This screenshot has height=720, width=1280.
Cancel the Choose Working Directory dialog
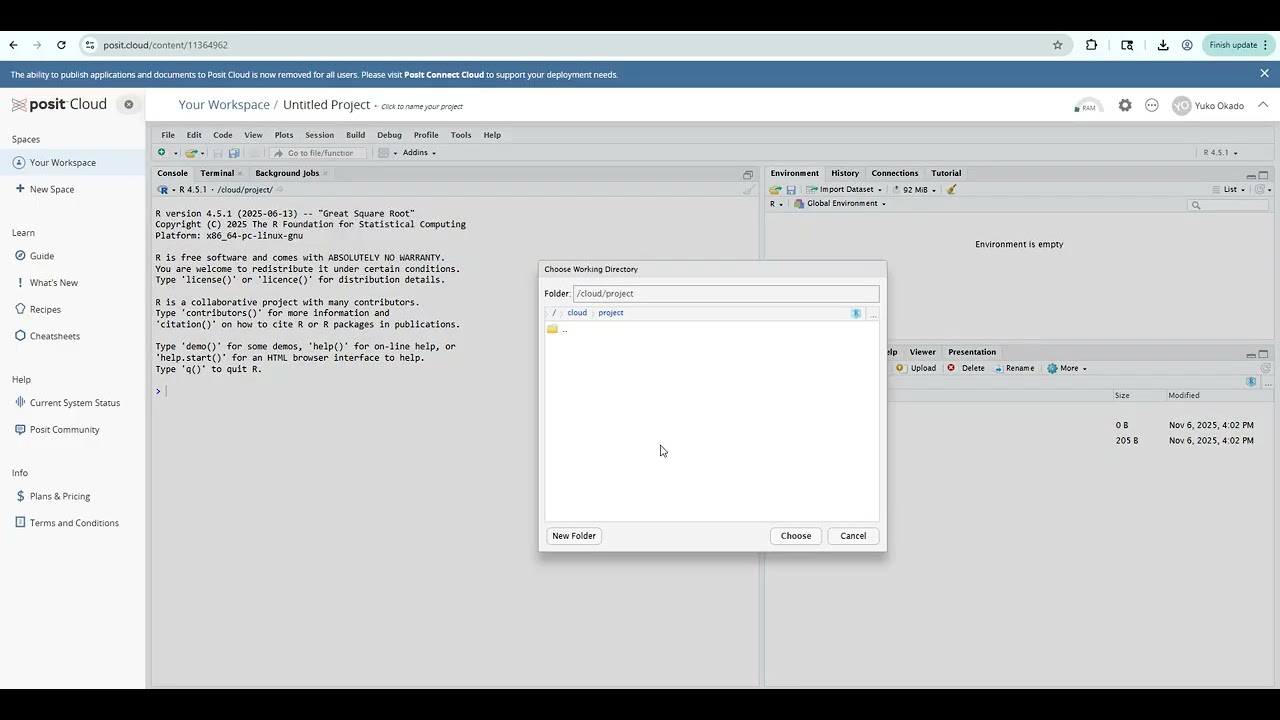point(853,536)
